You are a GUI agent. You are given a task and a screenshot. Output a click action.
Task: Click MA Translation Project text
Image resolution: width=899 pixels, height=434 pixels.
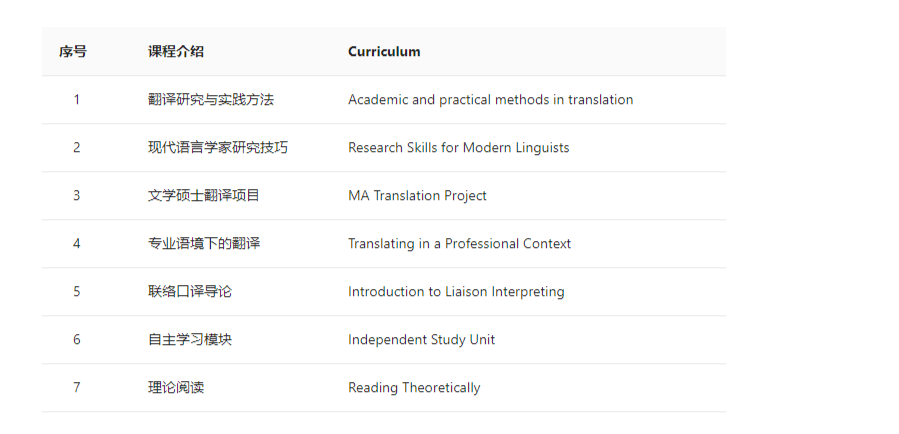pos(417,196)
